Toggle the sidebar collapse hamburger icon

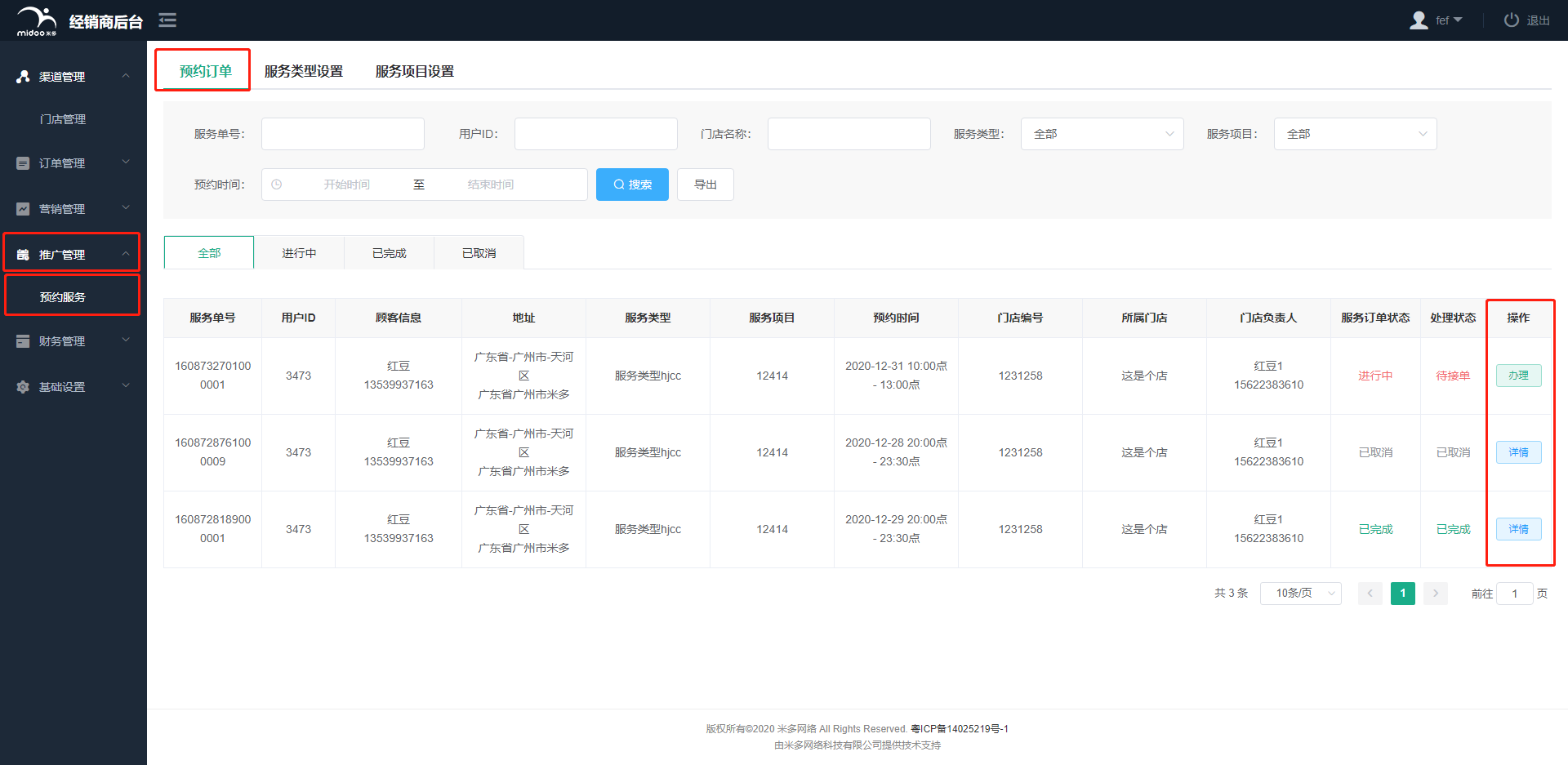pos(167,20)
